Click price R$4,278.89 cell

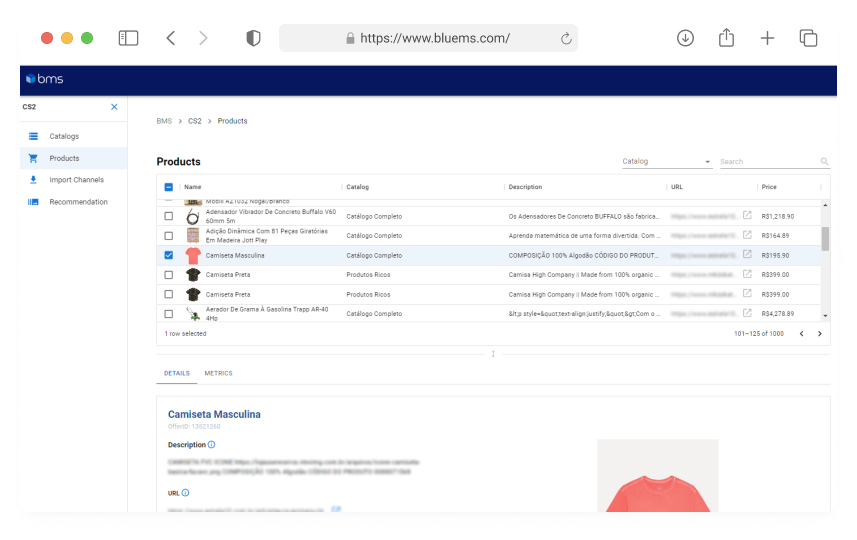point(777,314)
